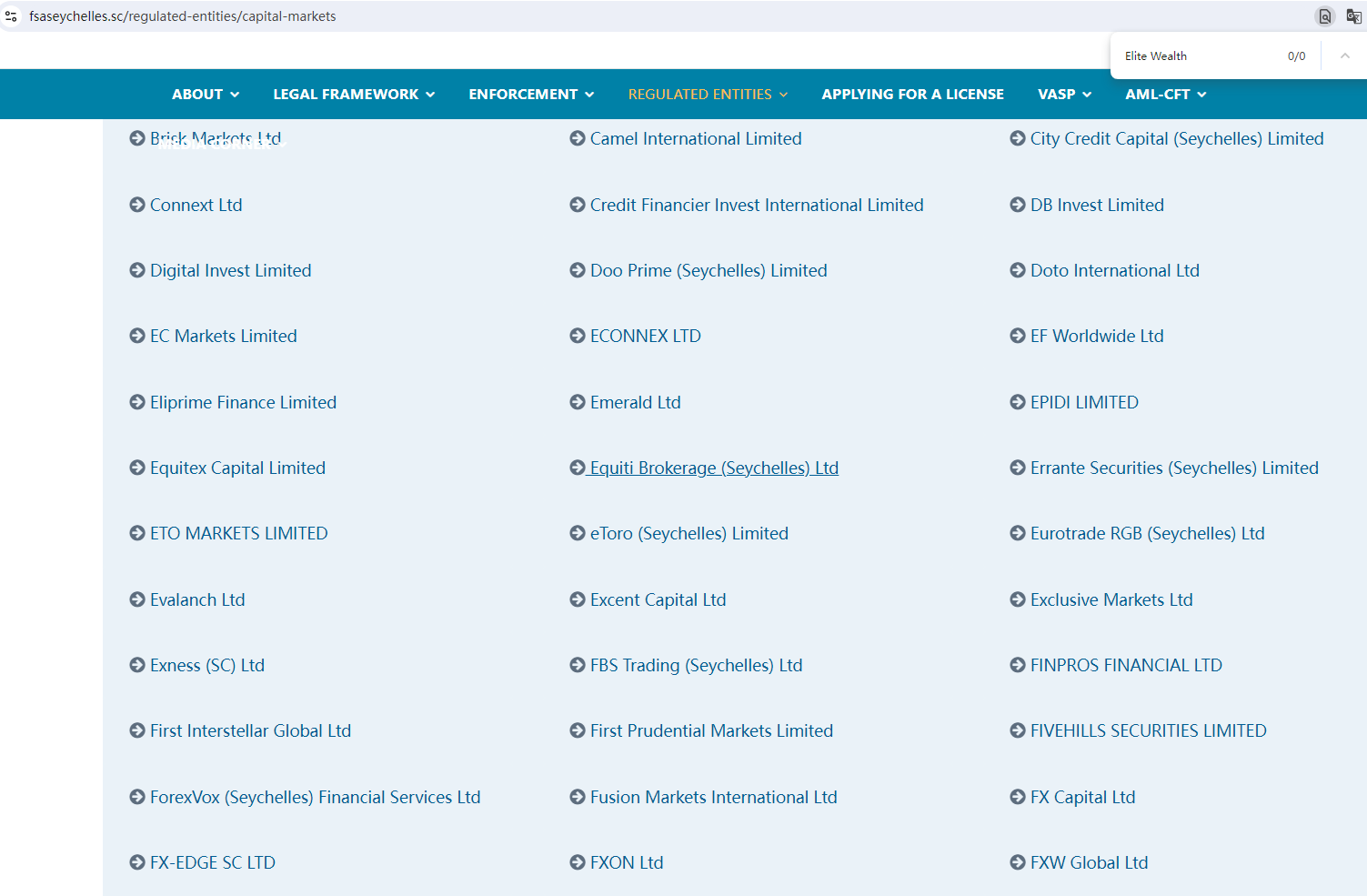
Task: Open the APPLYING FOR A LICENSE menu item
Action: coord(912,94)
